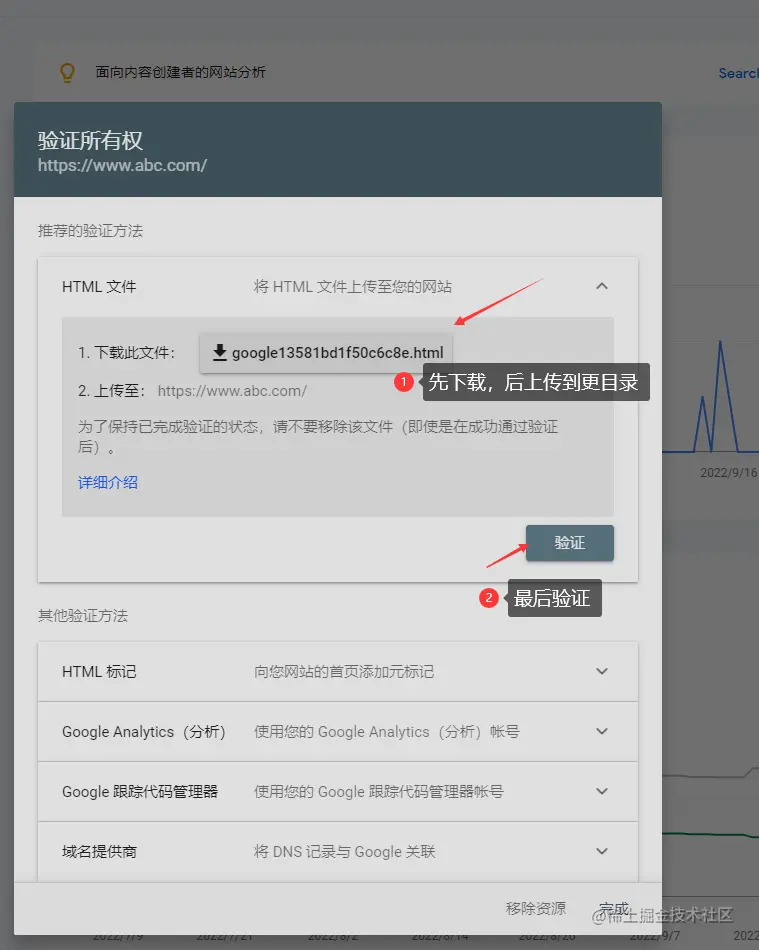The width and height of the screenshot is (759, 950).
Task: Open the 详细介绍 link
Action: [x=108, y=482]
